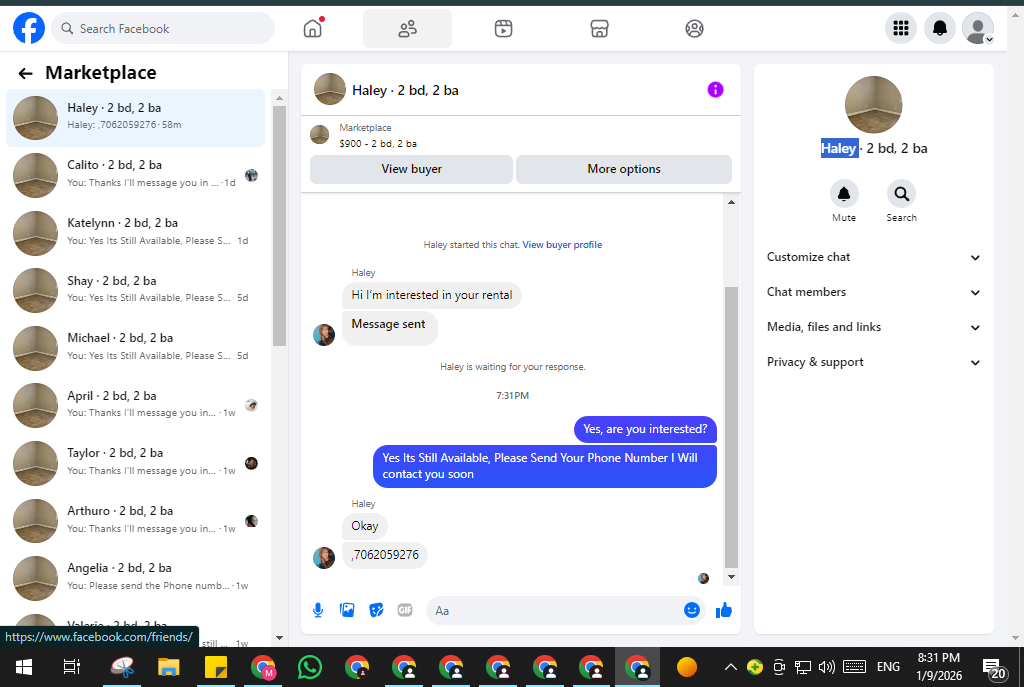1024x687 pixels.
Task: Click the ENG language indicator
Action: pyautogui.click(x=888, y=667)
